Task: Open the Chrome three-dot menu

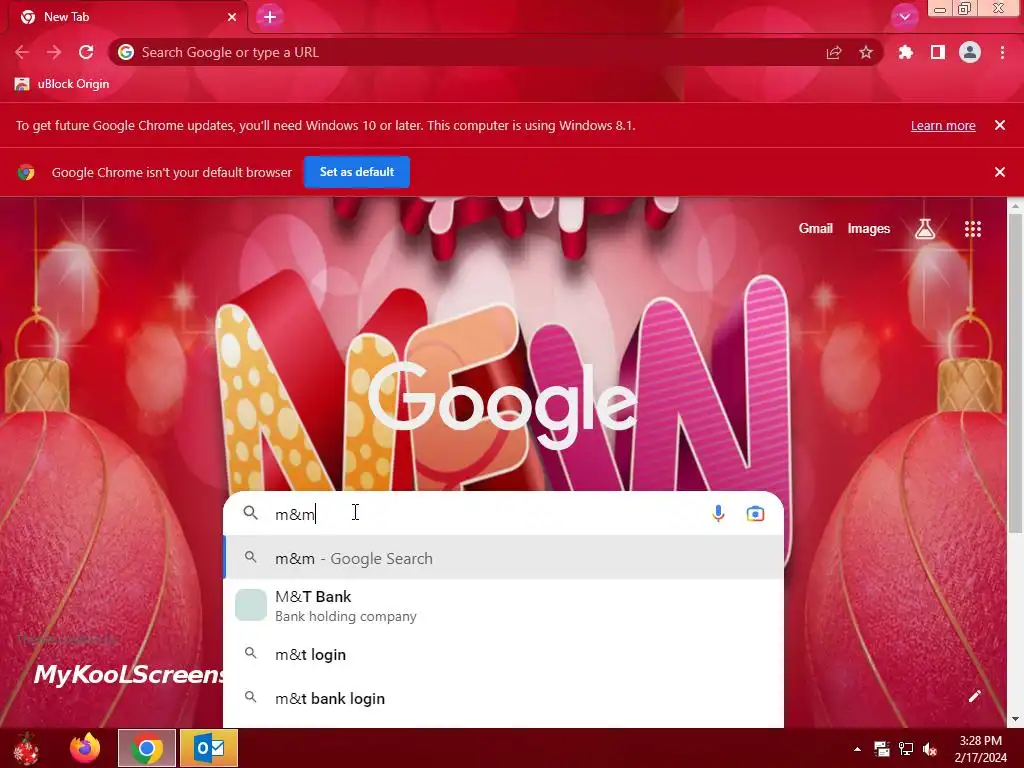Action: (1002, 52)
